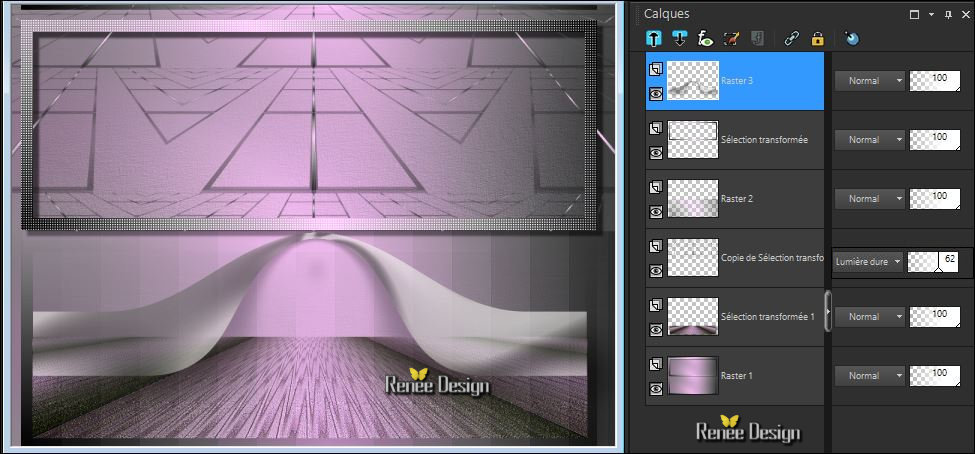This screenshot has height=454, width=975.
Task: Hide the Raster 1 layer
Action: (x=655, y=389)
